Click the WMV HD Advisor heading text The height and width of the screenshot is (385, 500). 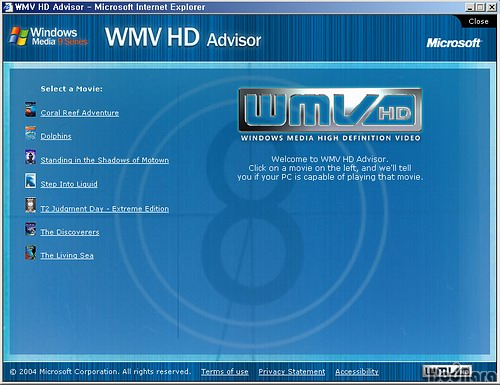click(x=183, y=37)
